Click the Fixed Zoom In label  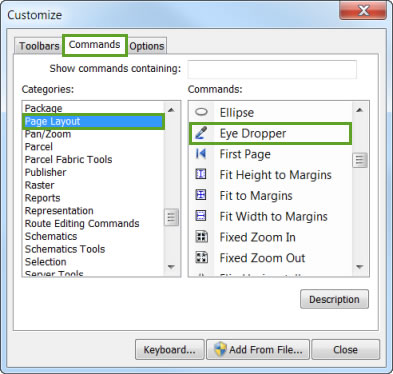coord(257,237)
